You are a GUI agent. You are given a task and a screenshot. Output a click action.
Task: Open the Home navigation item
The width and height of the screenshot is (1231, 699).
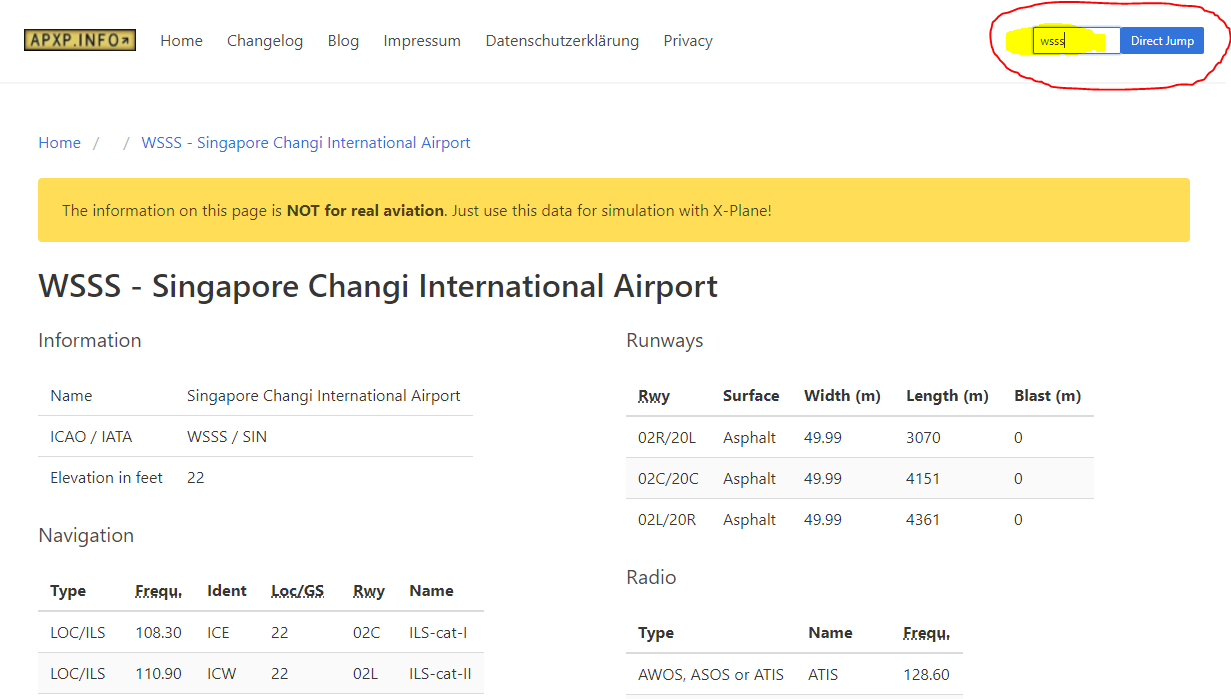[x=181, y=41]
